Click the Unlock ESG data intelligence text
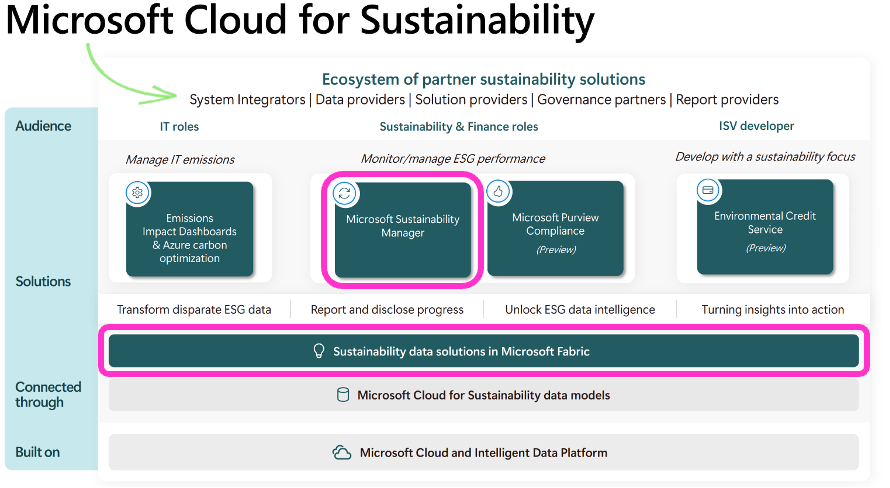Image resolution: width=890 pixels, height=488 pixels. 580,310
